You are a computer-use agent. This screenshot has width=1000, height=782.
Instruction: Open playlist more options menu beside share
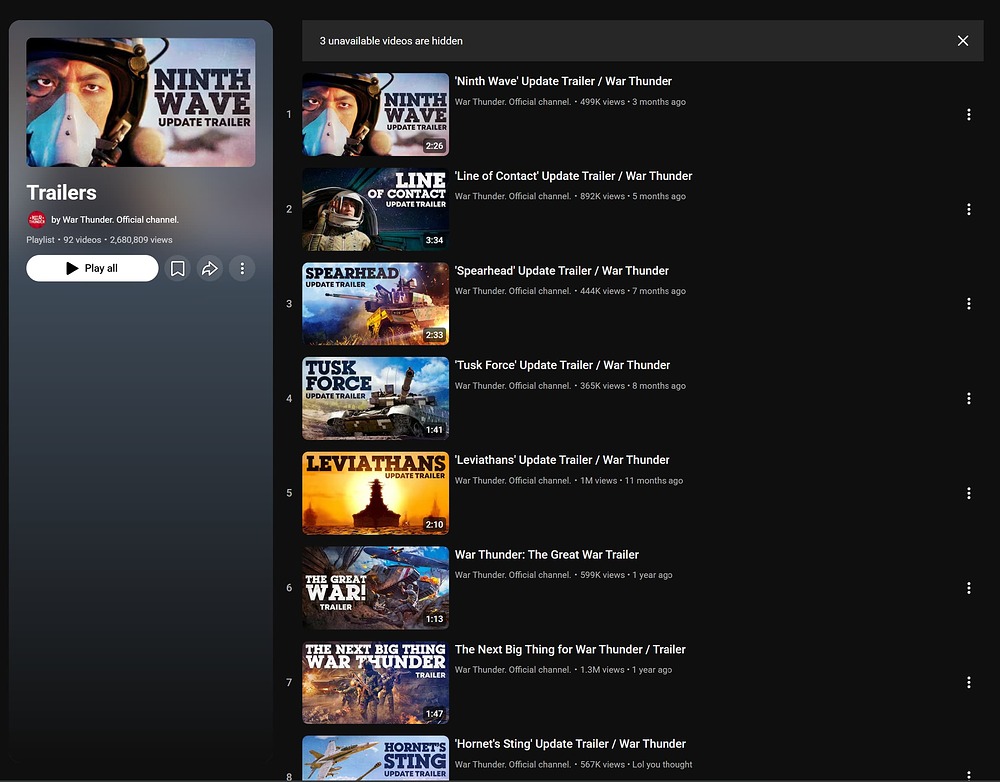[242, 269]
